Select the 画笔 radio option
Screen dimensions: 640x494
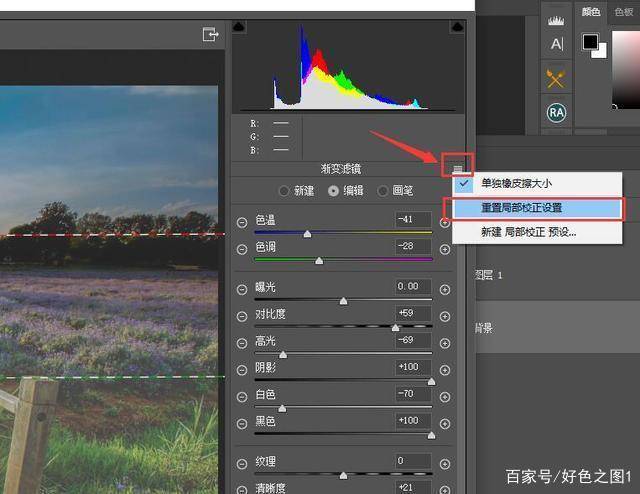pos(382,191)
